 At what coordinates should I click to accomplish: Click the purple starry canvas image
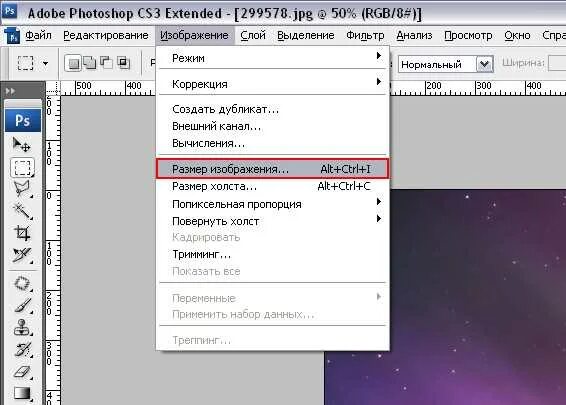pos(478,297)
